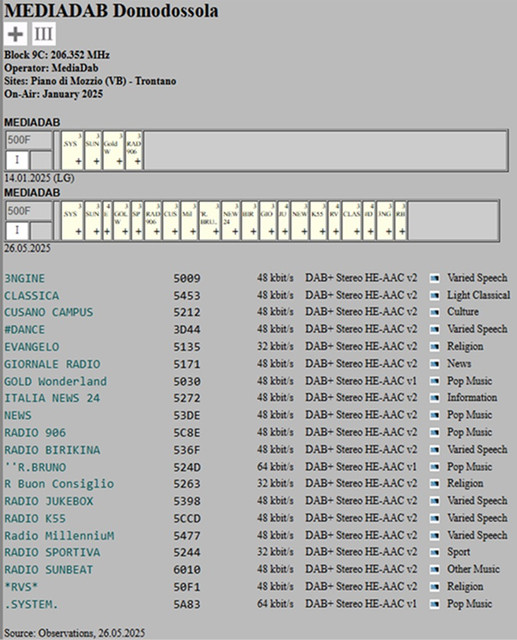517x640 pixels.
Task: Click the 'Culture' programme type
Action: click(x=463, y=312)
